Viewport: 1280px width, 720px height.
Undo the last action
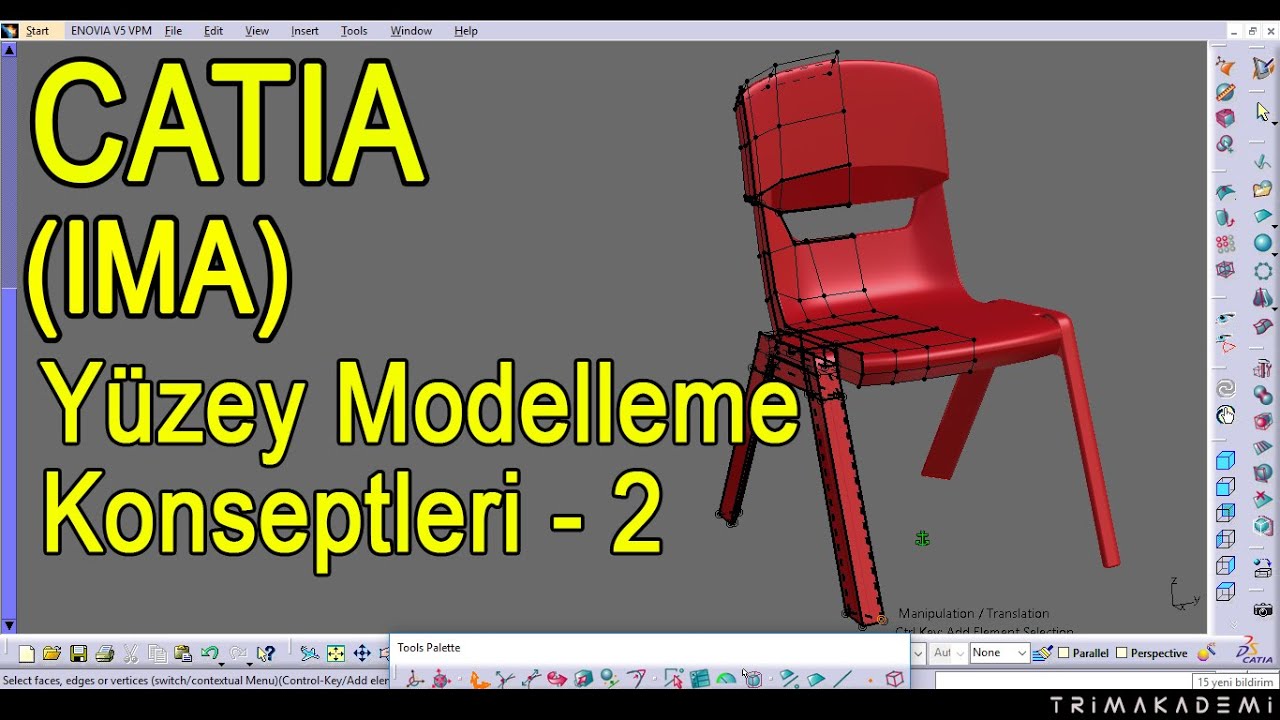pos(209,653)
